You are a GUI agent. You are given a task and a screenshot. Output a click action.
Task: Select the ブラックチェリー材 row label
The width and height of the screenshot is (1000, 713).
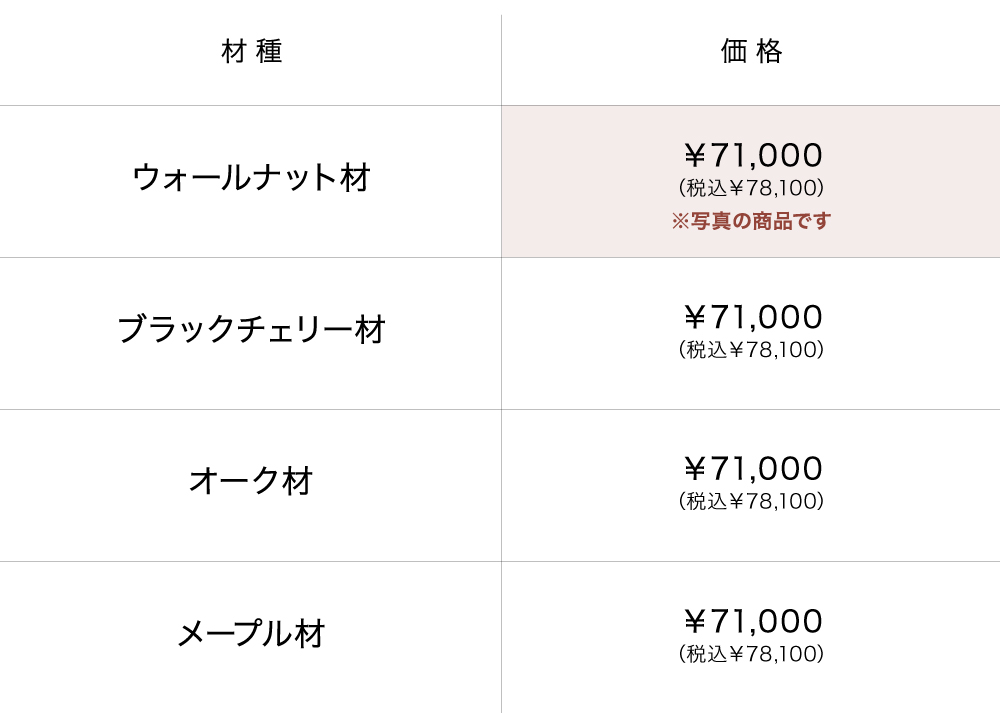(x=251, y=330)
